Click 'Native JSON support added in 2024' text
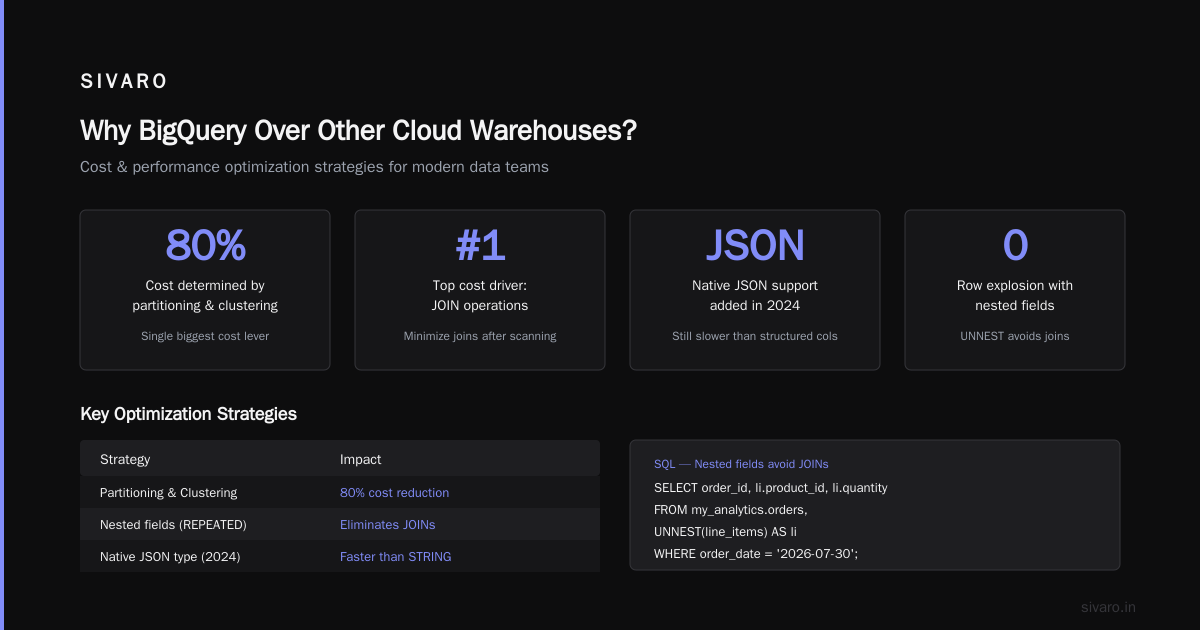 click(755, 295)
